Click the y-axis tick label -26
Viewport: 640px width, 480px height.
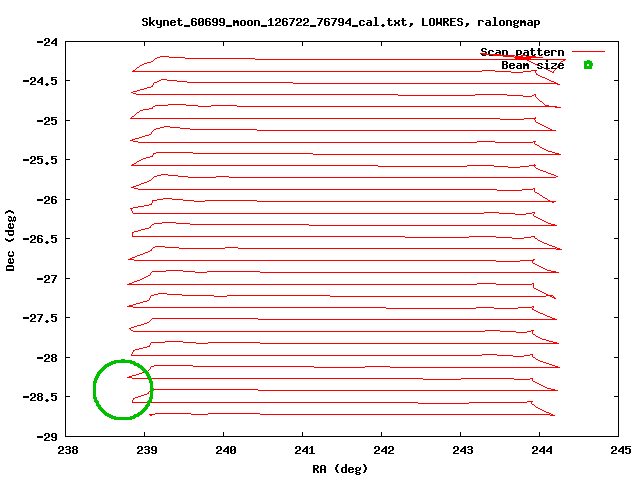coord(47,200)
